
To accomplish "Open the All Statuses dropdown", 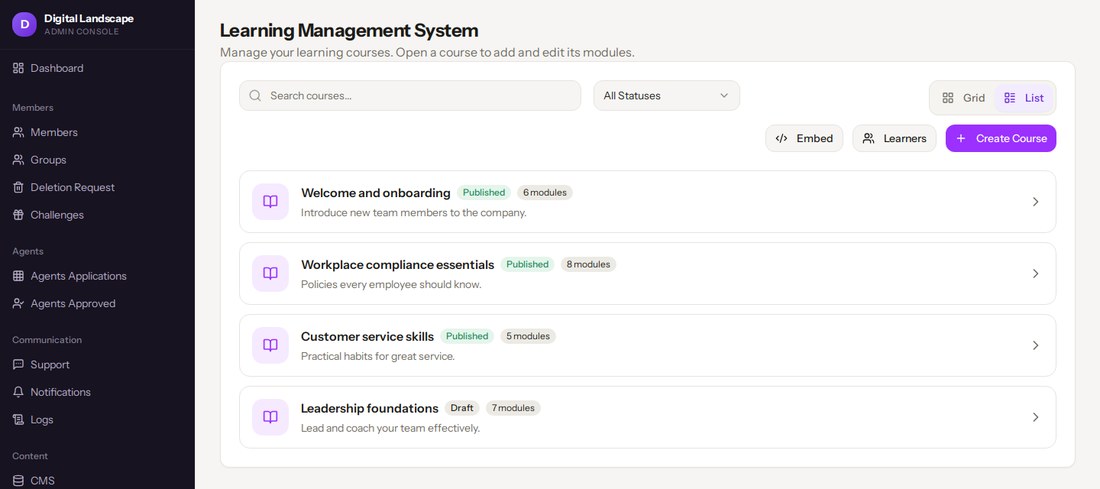I will click(x=666, y=95).
